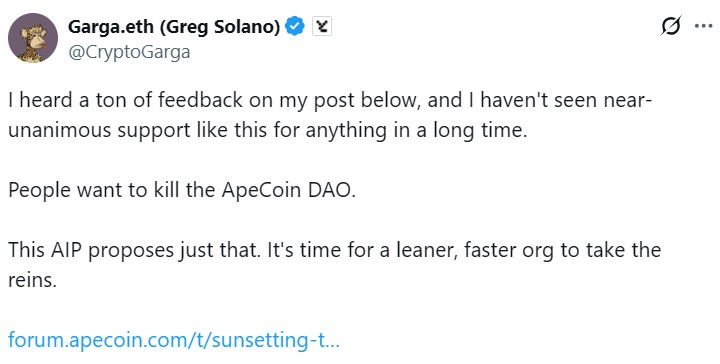
Task: Open the forum.apecoin.com sunsetting link
Action: [174, 340]
